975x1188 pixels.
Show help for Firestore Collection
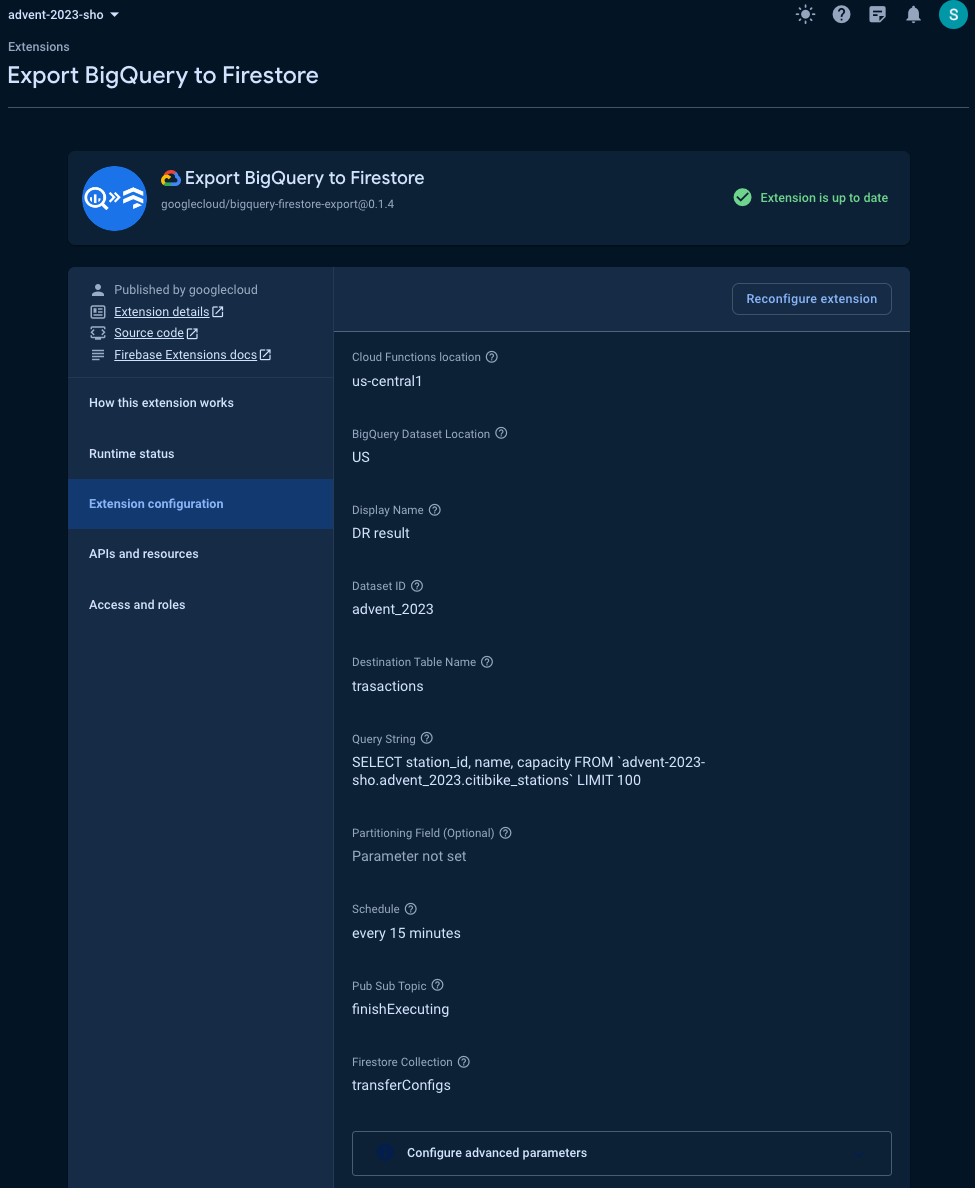(464, 1062)
